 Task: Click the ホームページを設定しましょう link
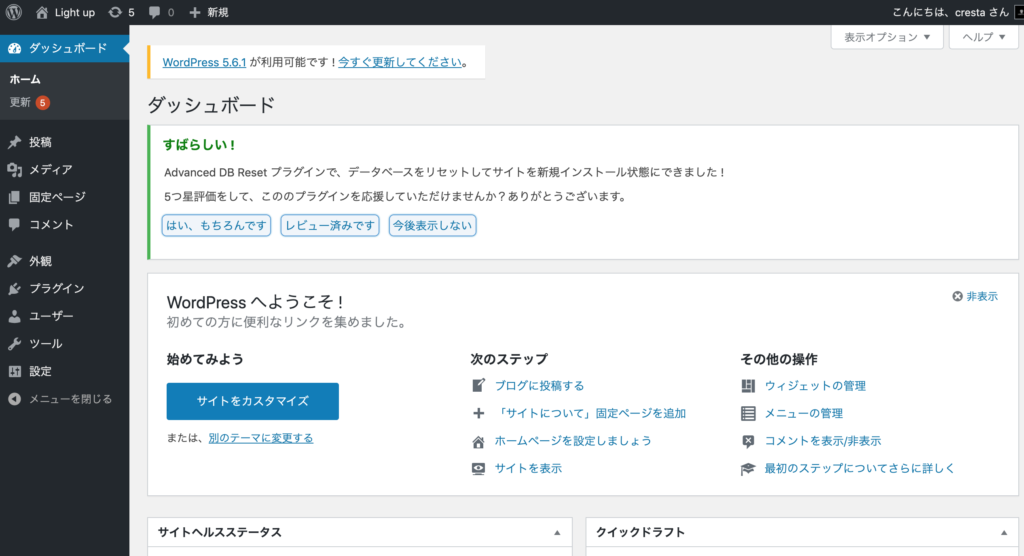[573, 441]
